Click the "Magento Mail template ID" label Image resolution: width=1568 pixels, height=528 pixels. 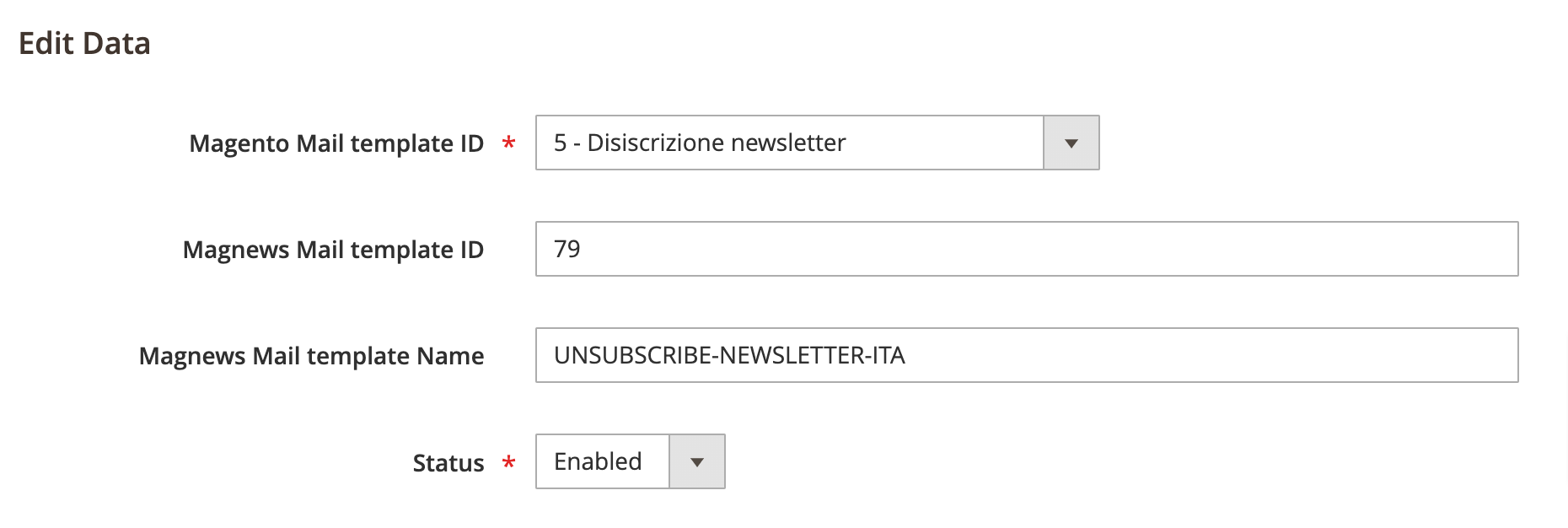pos(336,144)
